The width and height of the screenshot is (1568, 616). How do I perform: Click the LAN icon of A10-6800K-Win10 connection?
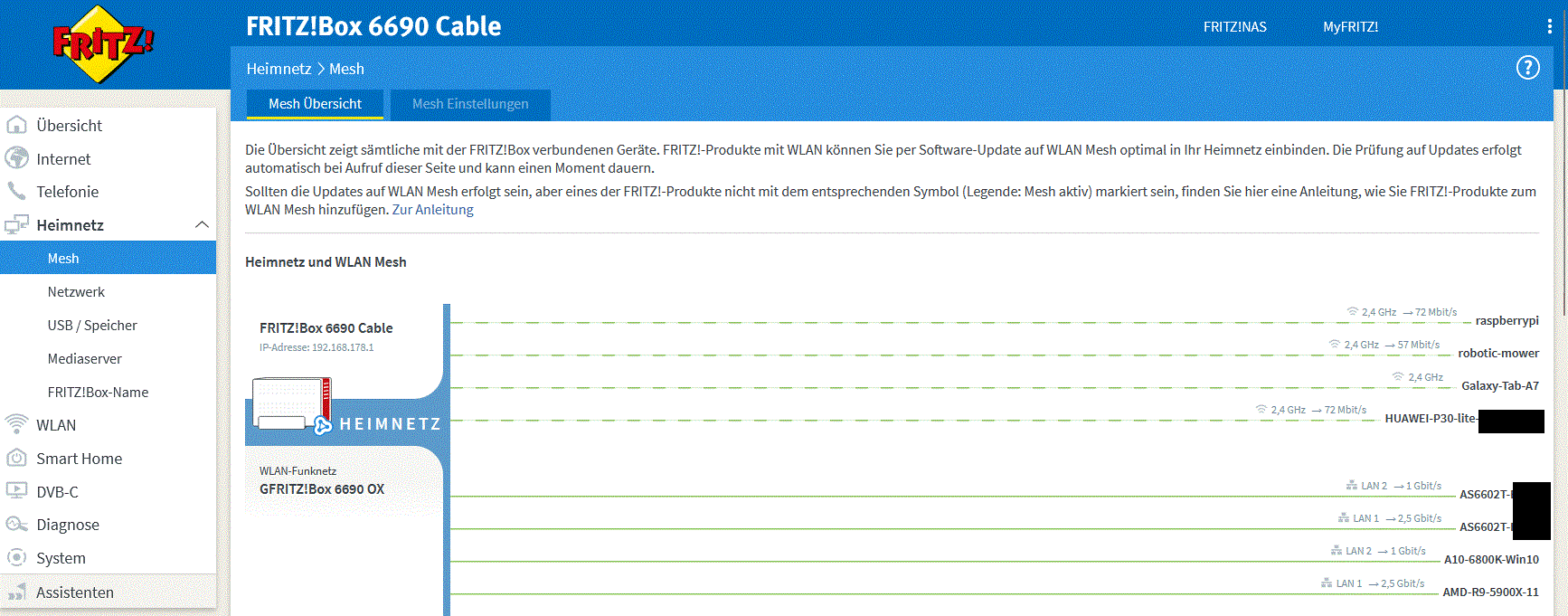[x=1337, y=551]
